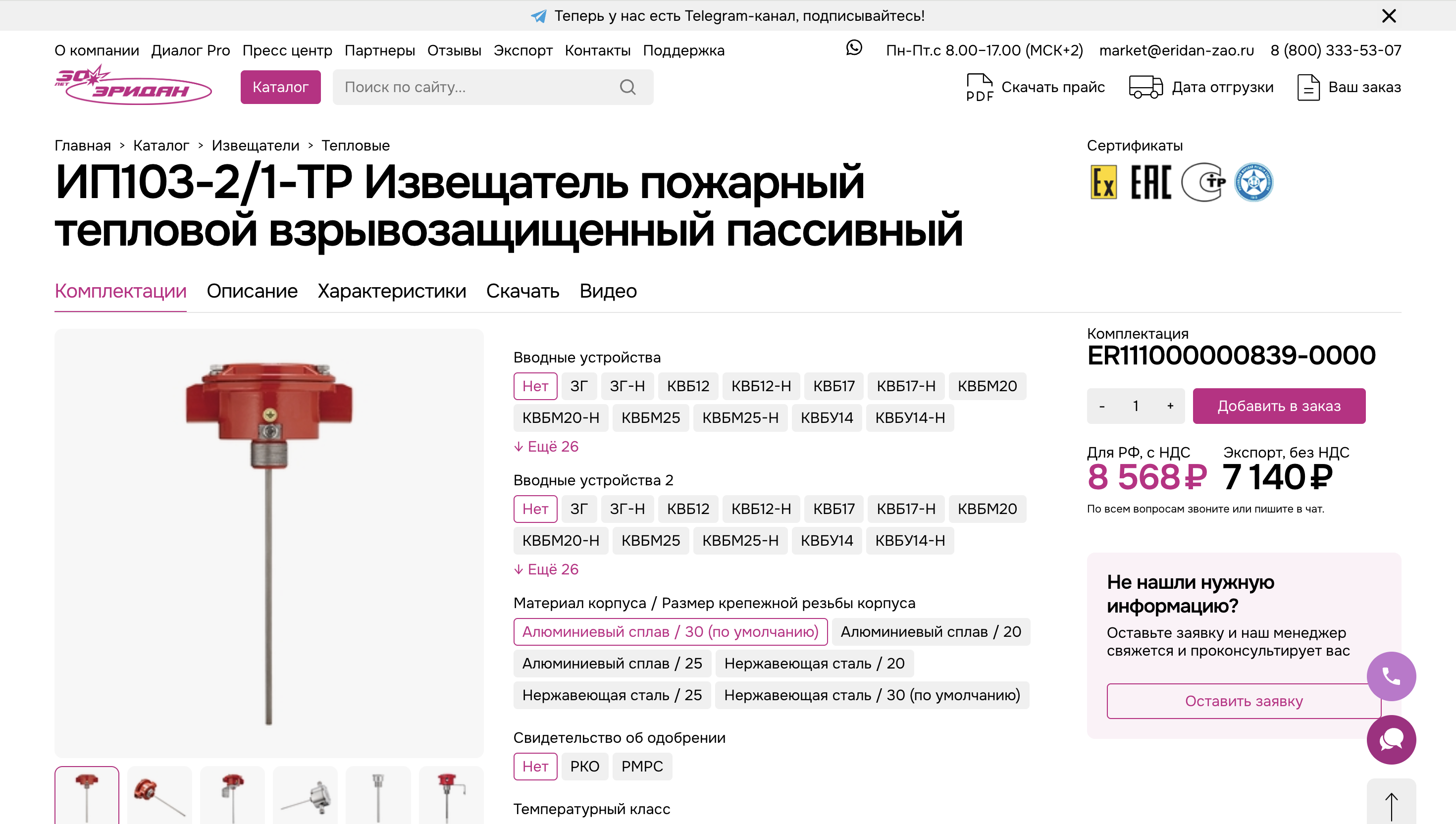
Task: Select КВБУ14 in Вводные устройства
Action: click(x=826, y=417)
